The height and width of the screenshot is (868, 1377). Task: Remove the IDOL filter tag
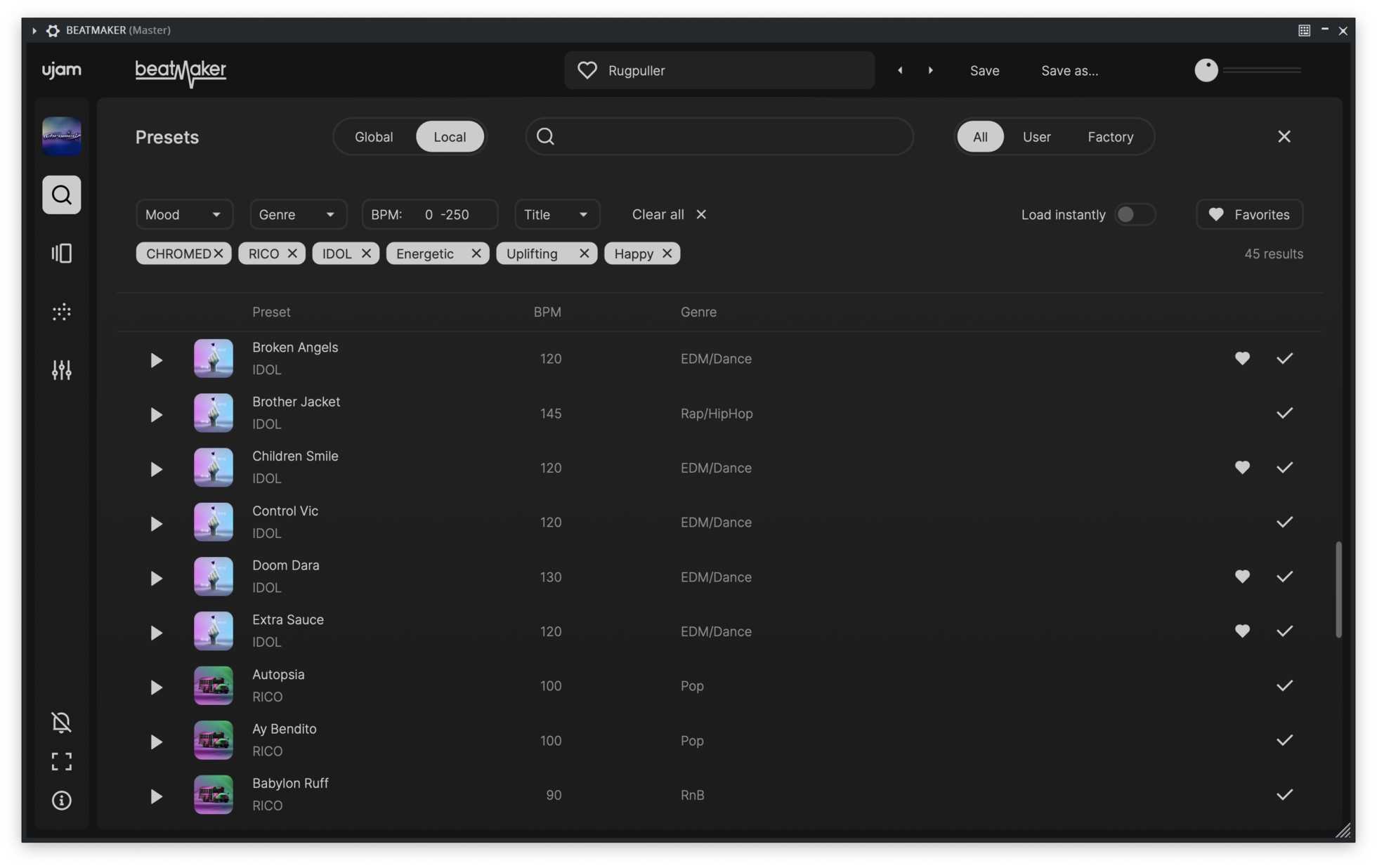(366, 254)
